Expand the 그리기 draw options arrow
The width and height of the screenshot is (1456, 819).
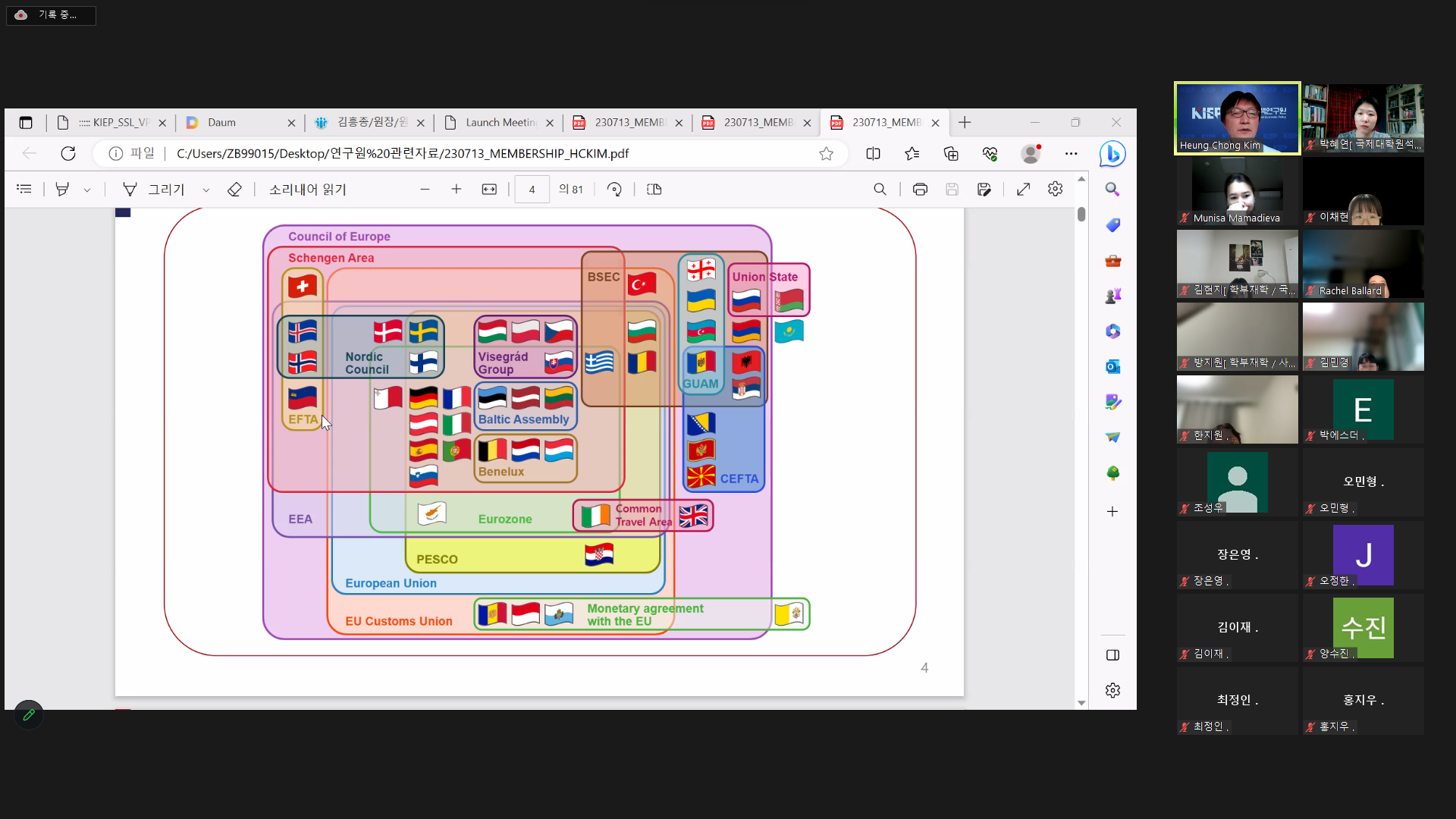(206, 190)
